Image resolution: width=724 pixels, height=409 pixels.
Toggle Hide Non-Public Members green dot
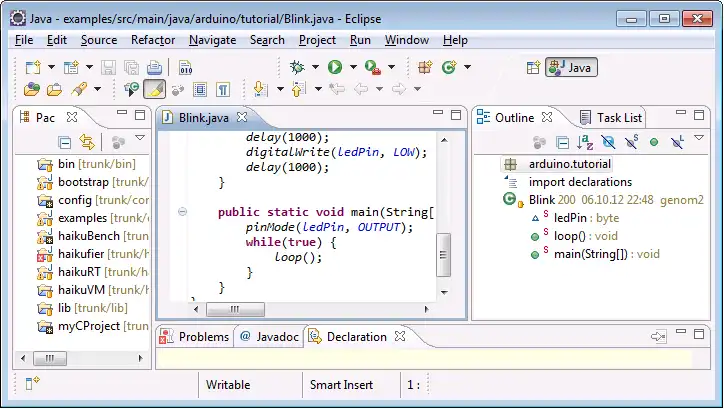654,142
